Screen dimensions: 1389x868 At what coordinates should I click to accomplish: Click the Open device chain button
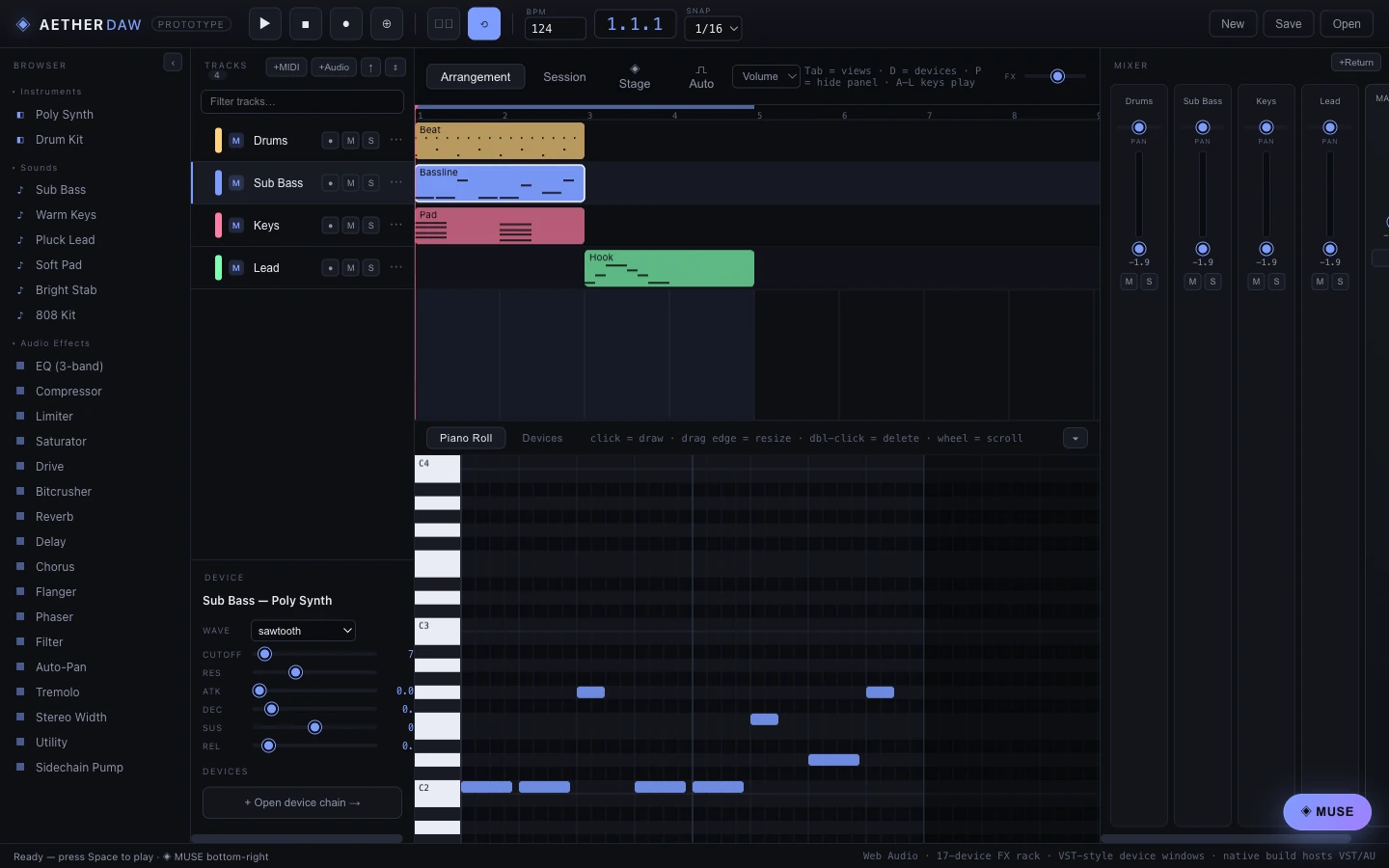(x=302, y=802)
